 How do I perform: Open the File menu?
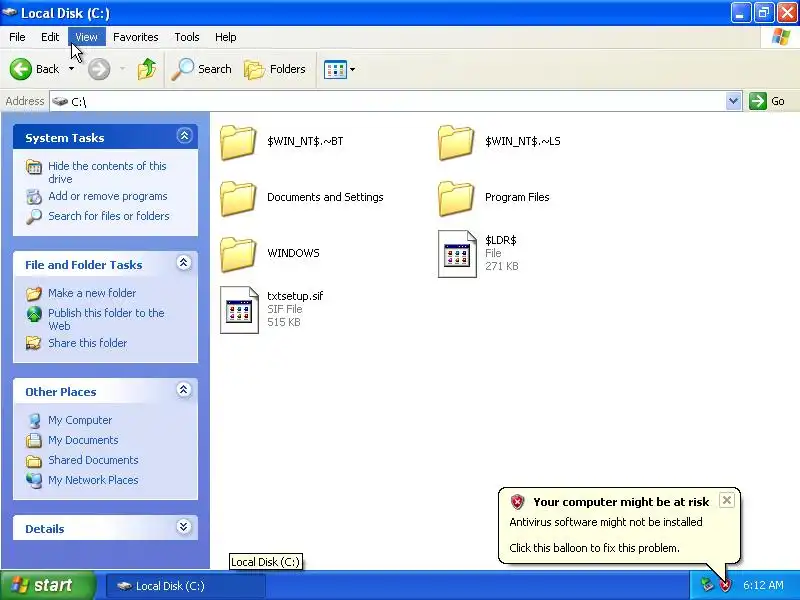(17, 37)
